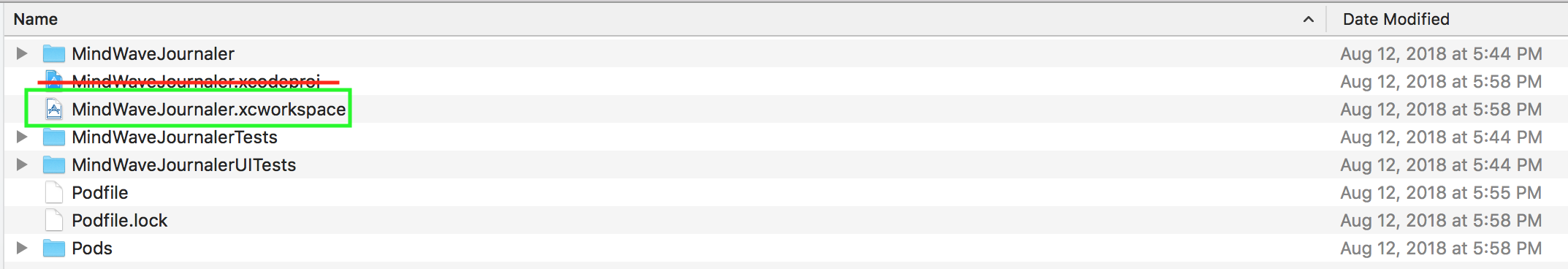Select the MindWaveJournalerTests folder icon
Viewport: 1568px width, 269px height.
pos(54,137)
